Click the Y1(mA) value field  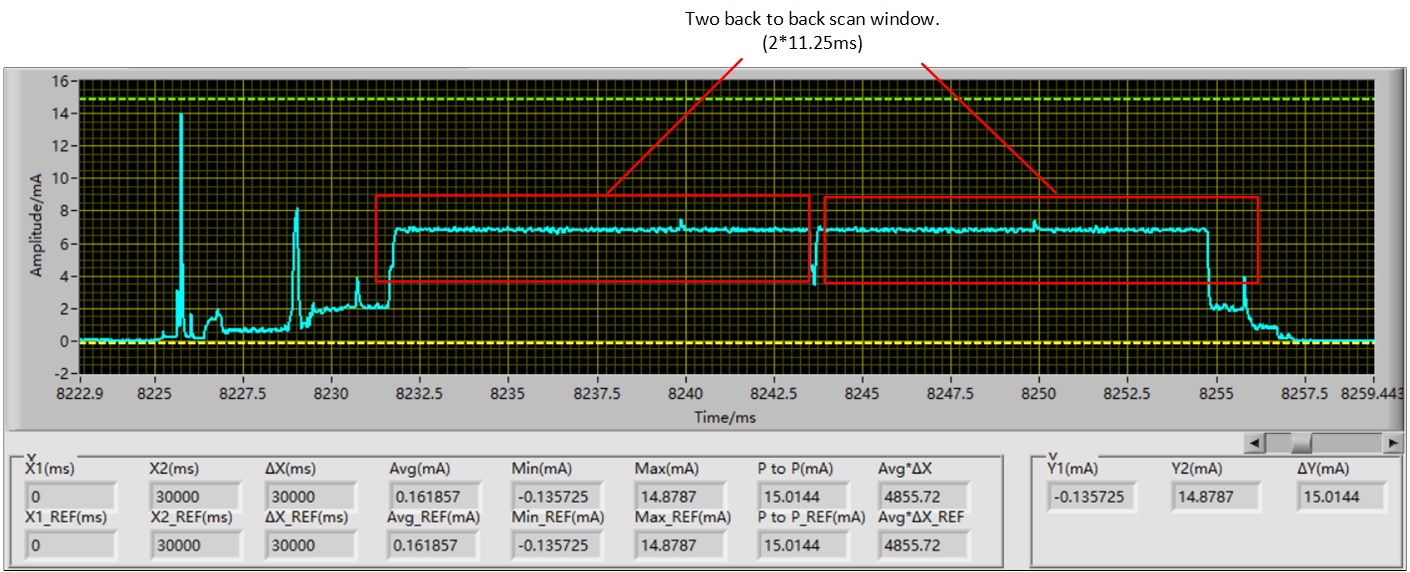tap(1091, 497)
